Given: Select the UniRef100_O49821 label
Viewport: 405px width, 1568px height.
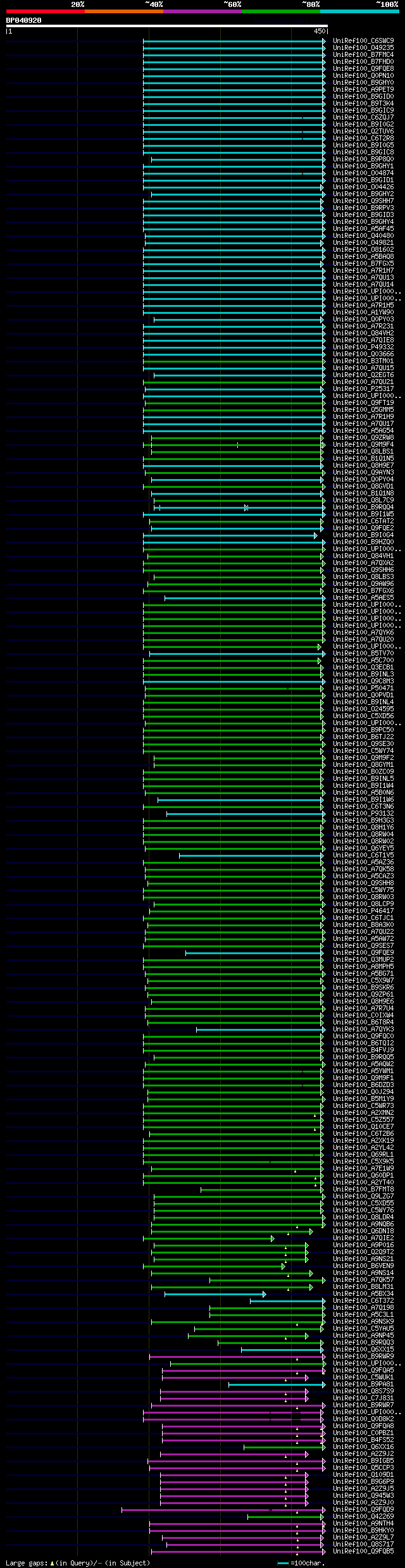Looking at the screenshot, I should click(363, 242).
